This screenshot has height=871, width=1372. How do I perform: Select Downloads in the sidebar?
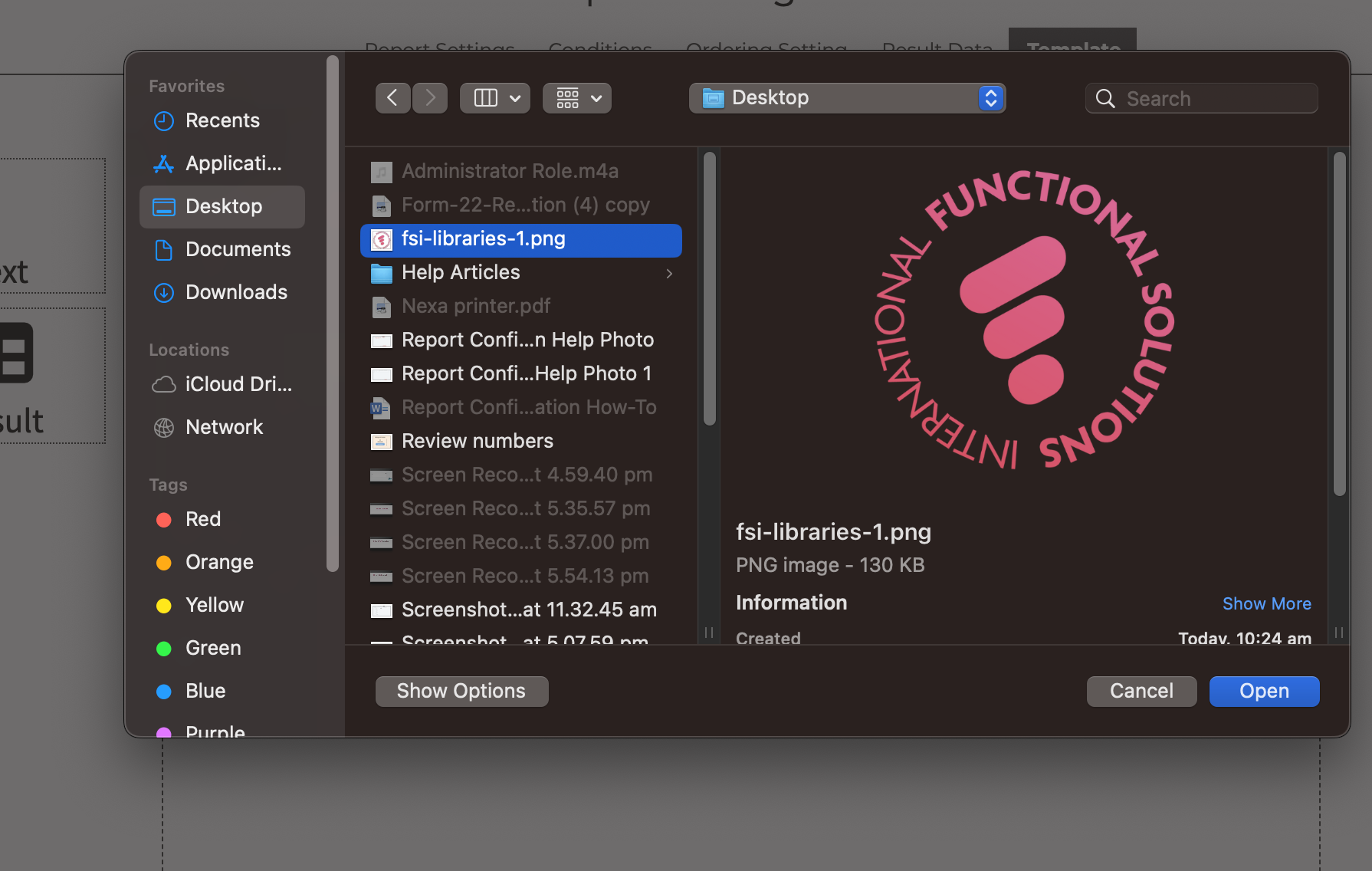pos(222,292)
